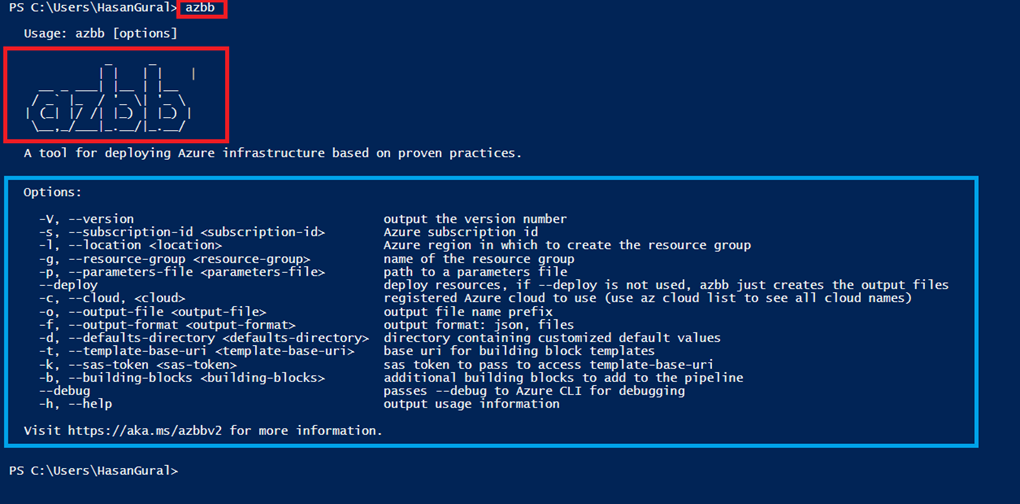The height and width of the screenshot is (504, 1020).
Task: Click the '--debug' option
Action: [x=64, y=391]
